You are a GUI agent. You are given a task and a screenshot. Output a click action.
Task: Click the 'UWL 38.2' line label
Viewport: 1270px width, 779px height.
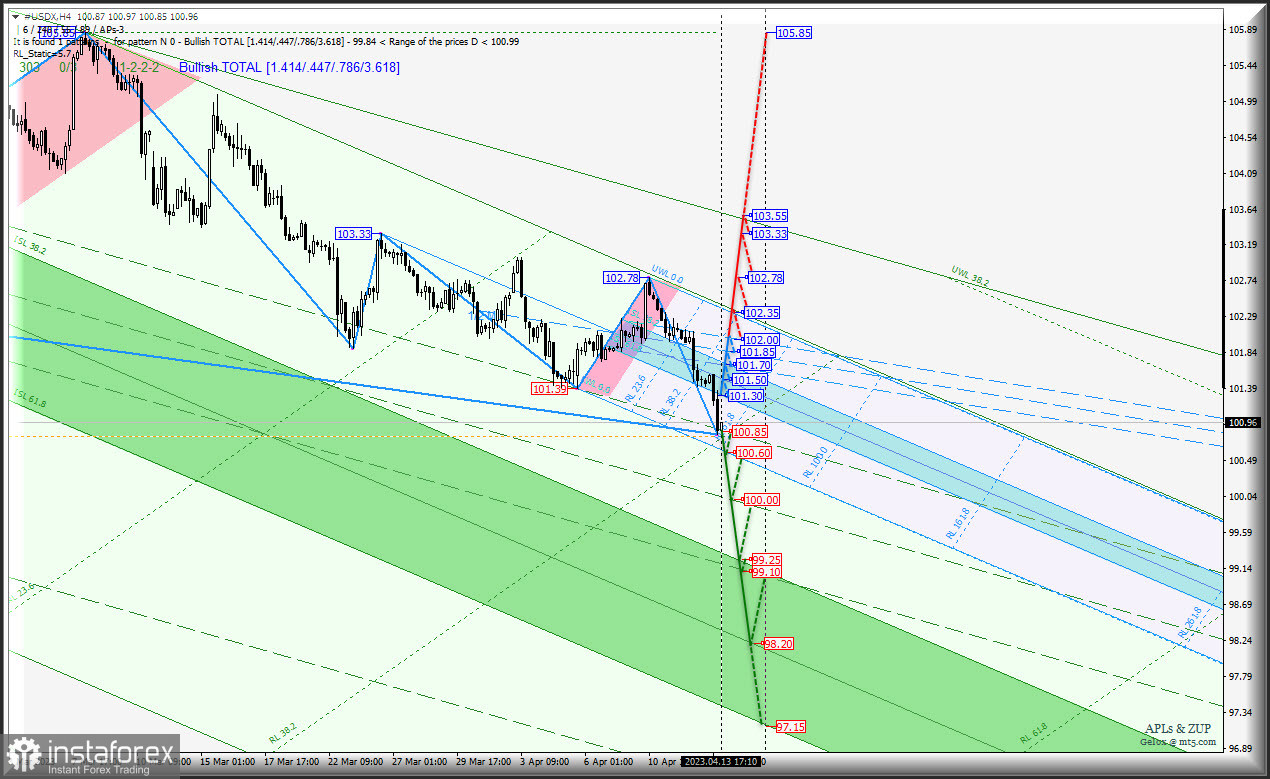970,277
